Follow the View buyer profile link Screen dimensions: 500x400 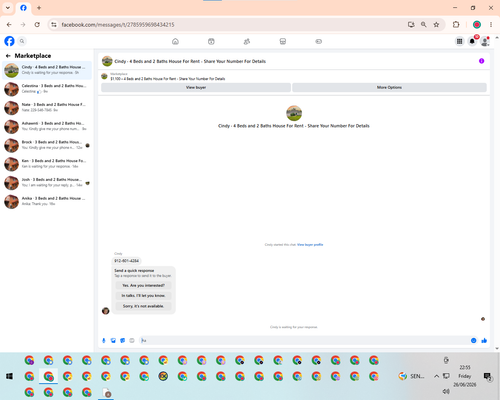(310, 245)
